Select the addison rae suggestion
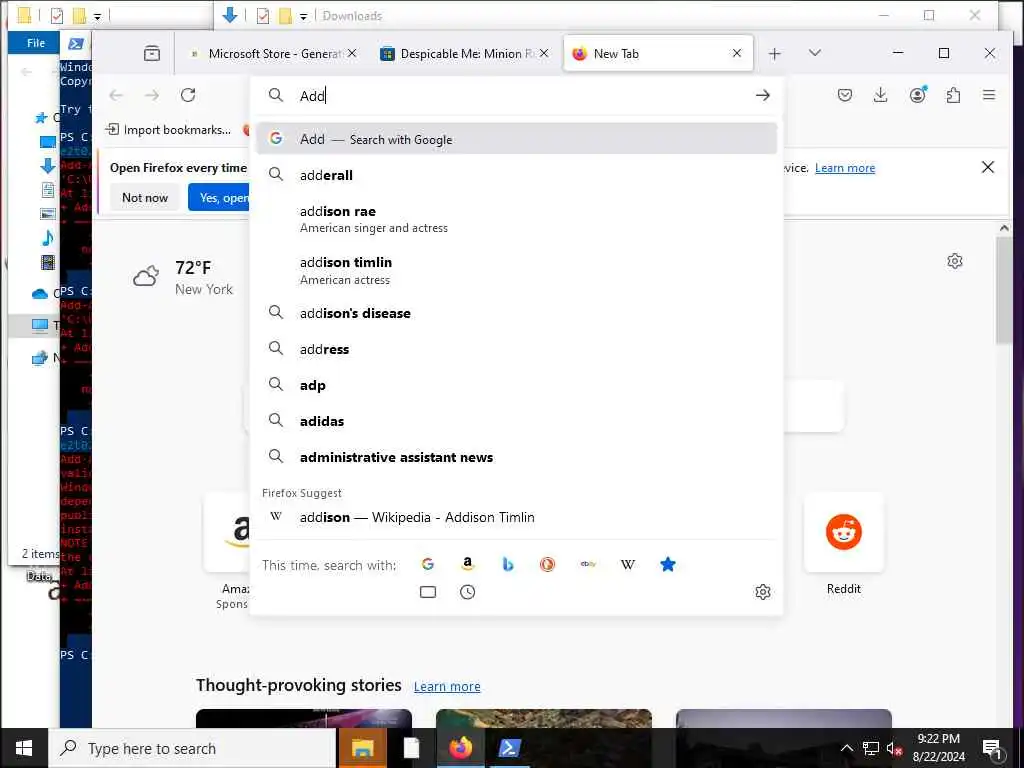Viewport: 1024px width, 768px height. [x=517, y=219]
